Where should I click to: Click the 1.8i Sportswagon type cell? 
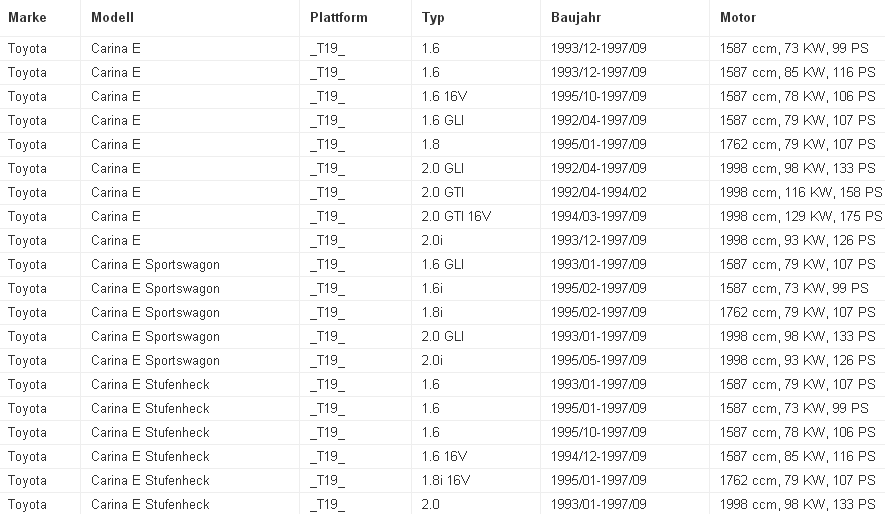click(433, 312)
